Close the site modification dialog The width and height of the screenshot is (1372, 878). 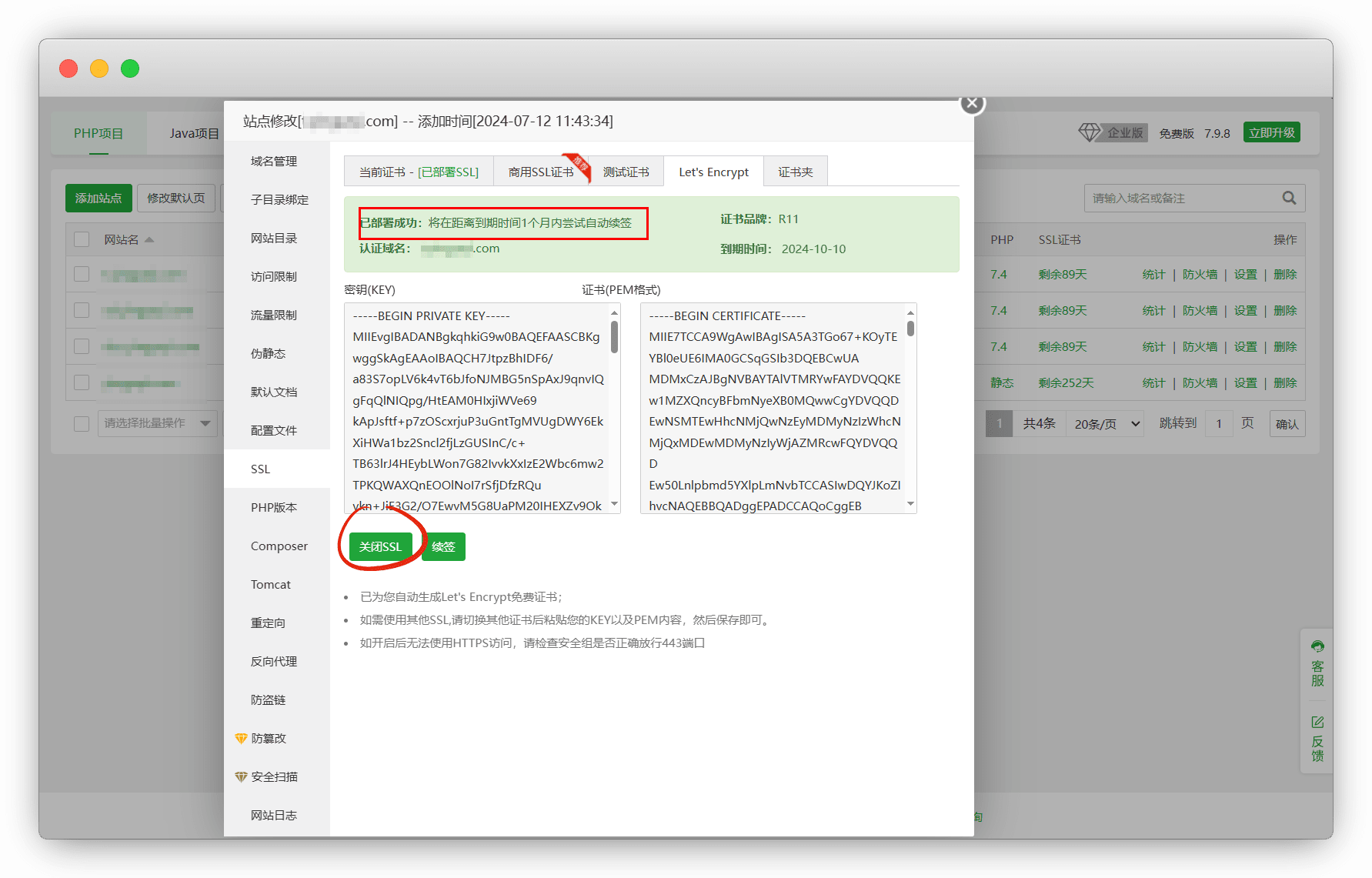click(x=972, y=103)
